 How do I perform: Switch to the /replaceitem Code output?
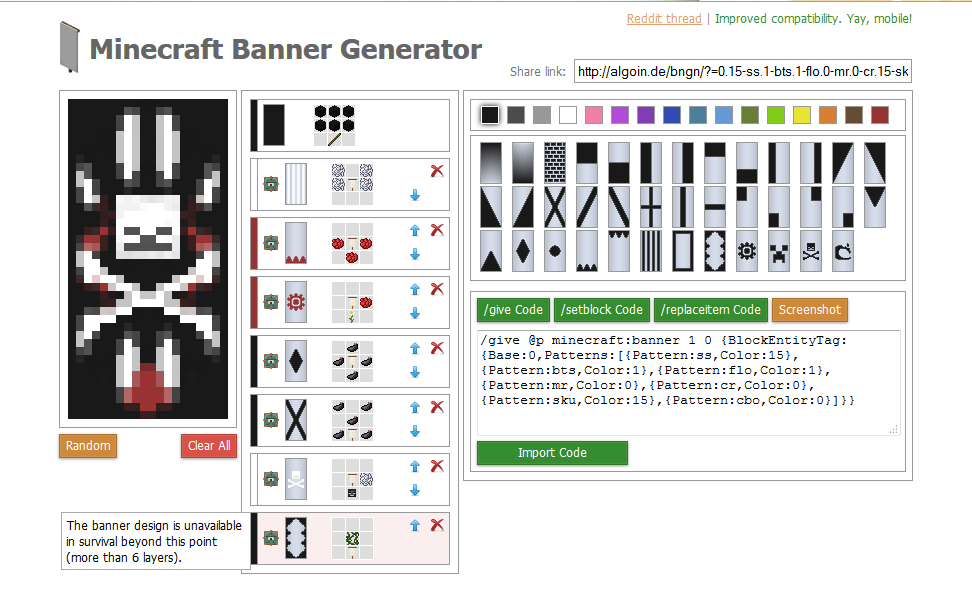tap(709, 310)
